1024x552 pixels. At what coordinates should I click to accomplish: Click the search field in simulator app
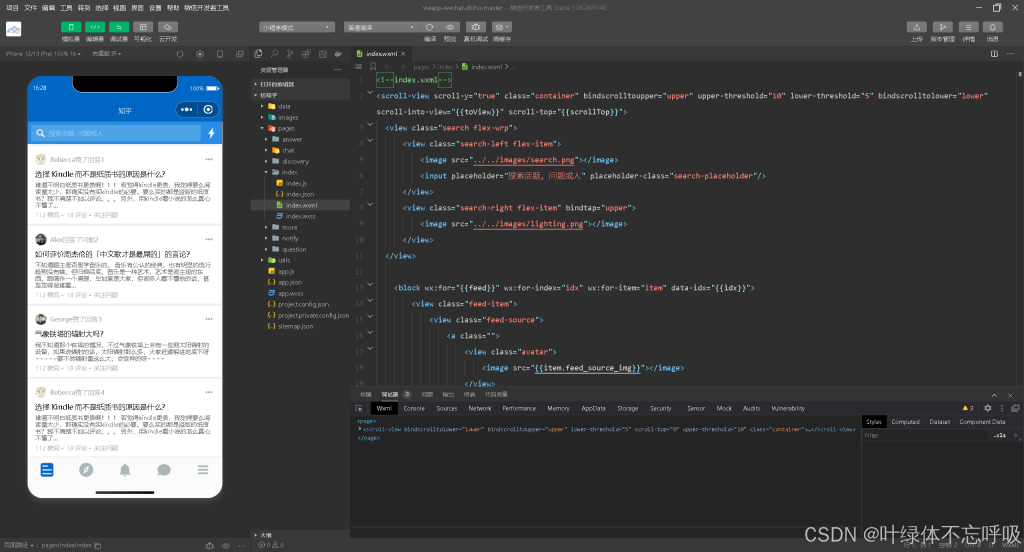point(115,133)
